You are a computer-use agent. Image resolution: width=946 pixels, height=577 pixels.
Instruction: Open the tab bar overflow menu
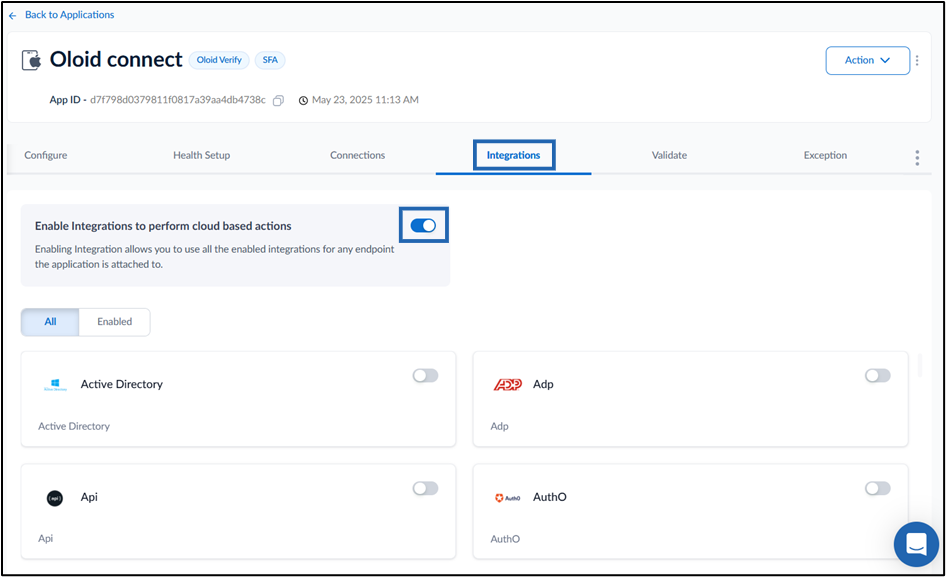coord(917,158)
